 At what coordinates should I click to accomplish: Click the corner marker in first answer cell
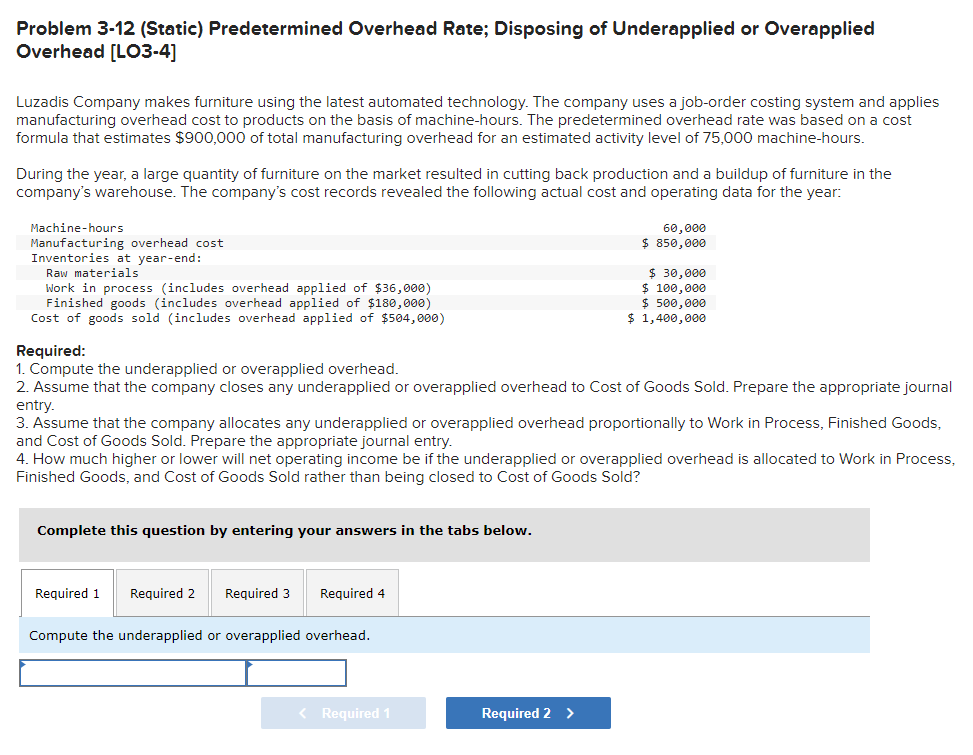pos(23,664)
